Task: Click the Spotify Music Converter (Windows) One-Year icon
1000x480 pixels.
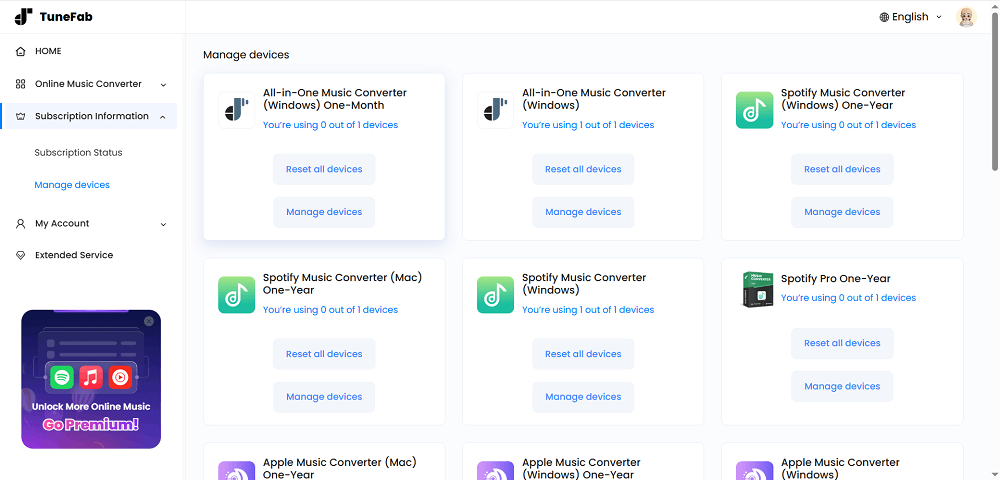Action: [x=754, y=110]
